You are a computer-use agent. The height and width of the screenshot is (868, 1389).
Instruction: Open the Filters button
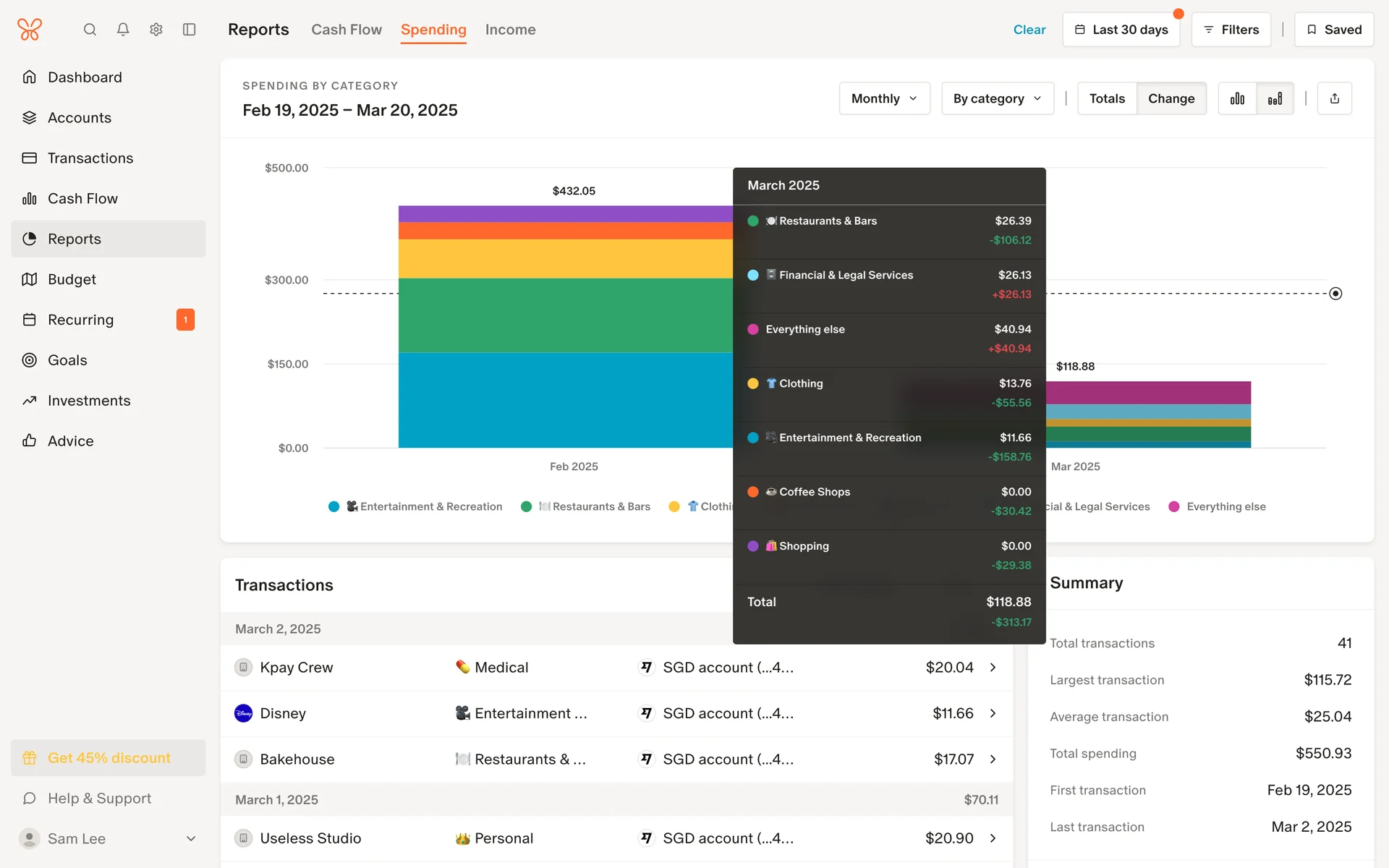(x=1231, y=30)
